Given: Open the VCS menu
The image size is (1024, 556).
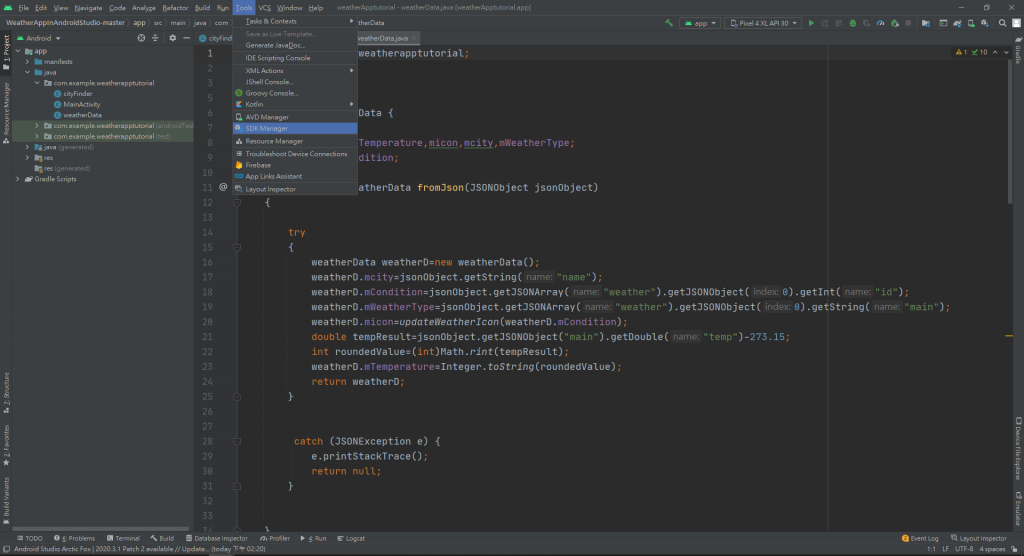Looking at the screenshot, I should point(264,8).
